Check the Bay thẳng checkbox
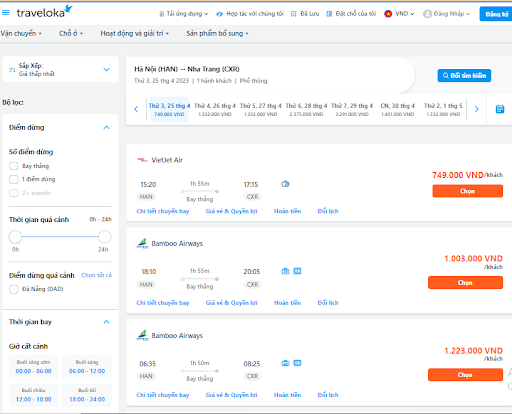This screenshot has width=512, height=414. (x=14, y=166)
